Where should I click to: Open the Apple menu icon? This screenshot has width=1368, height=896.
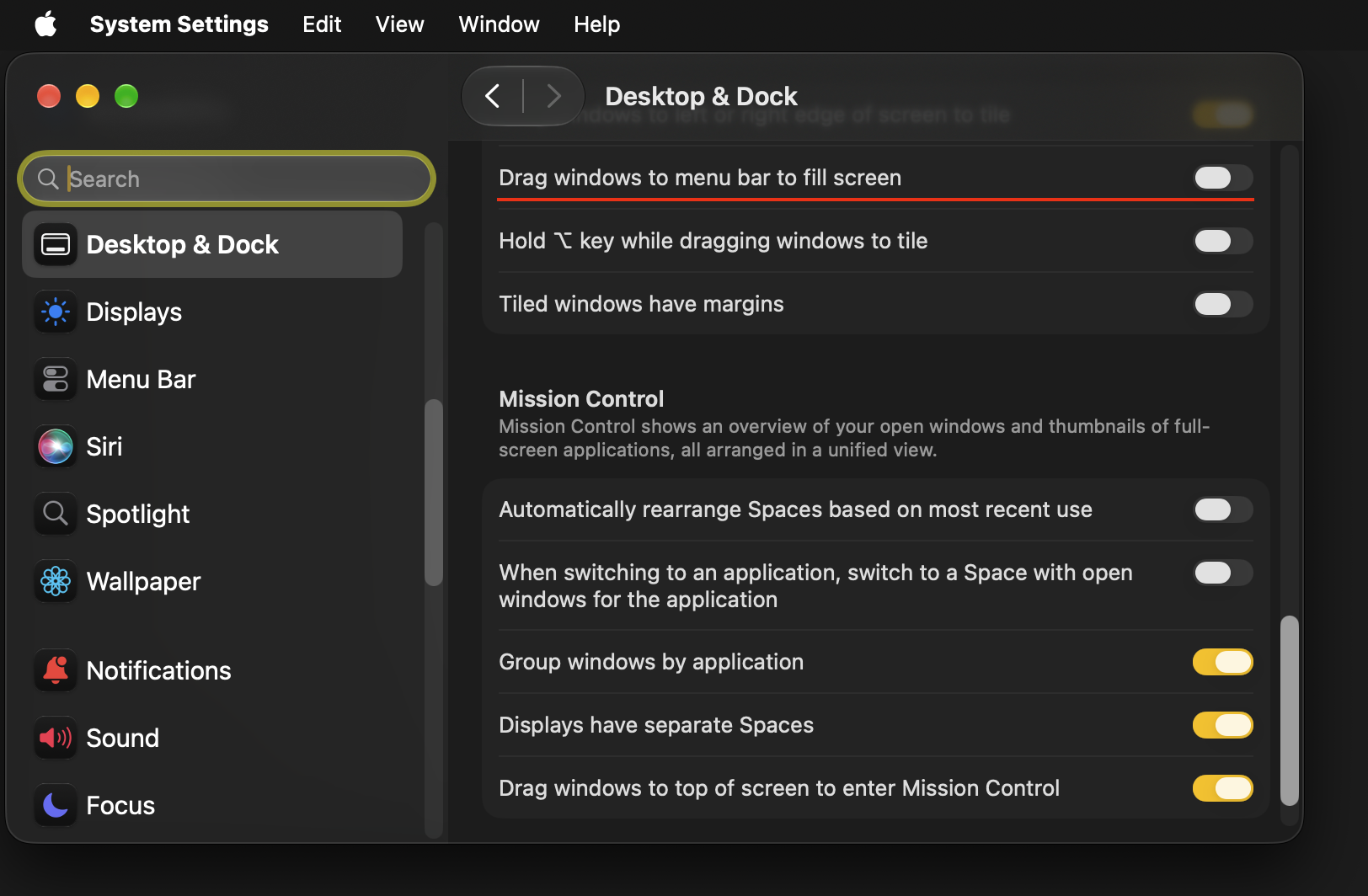tap(46, 24)
